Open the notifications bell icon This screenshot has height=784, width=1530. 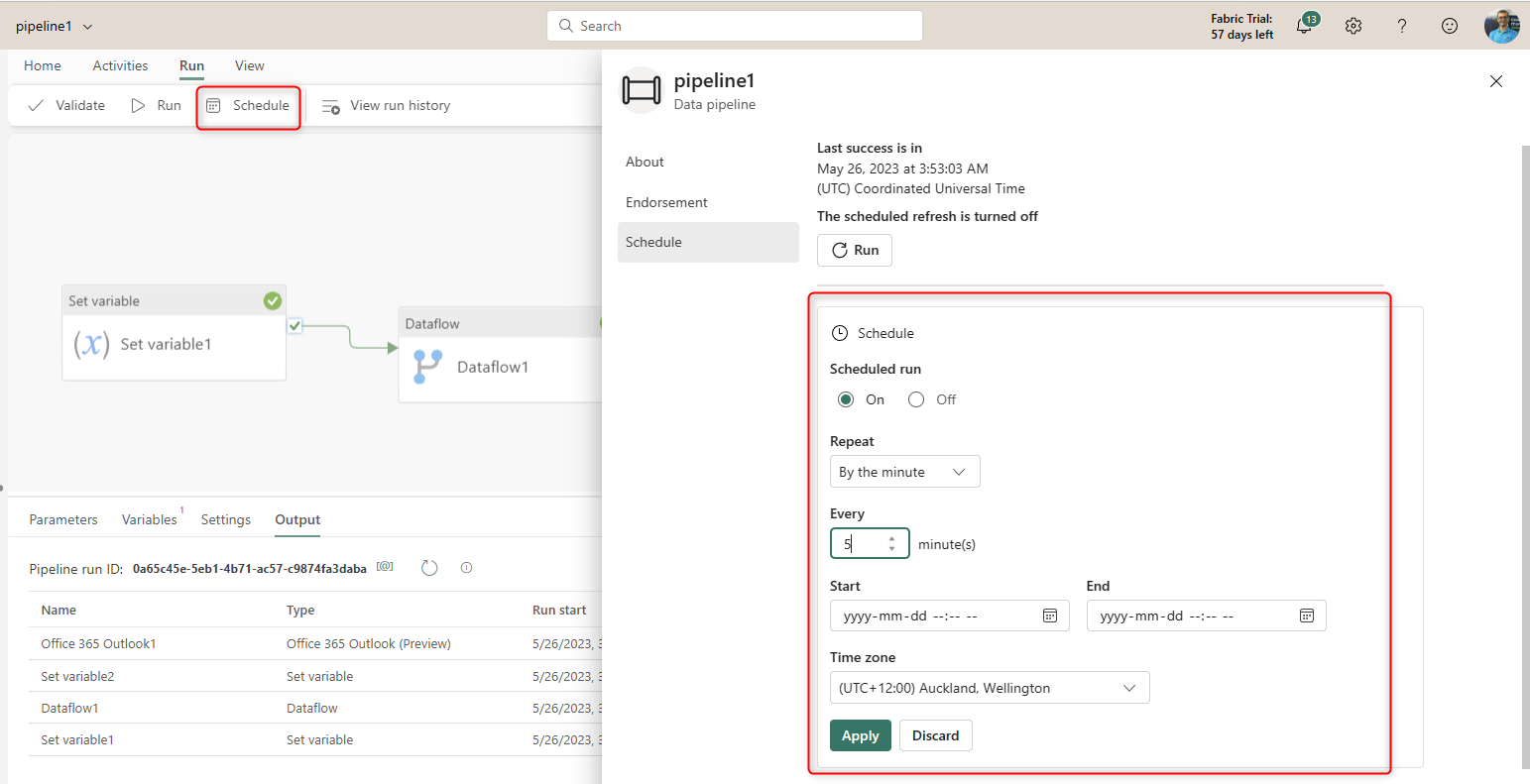pos(1304,27)
